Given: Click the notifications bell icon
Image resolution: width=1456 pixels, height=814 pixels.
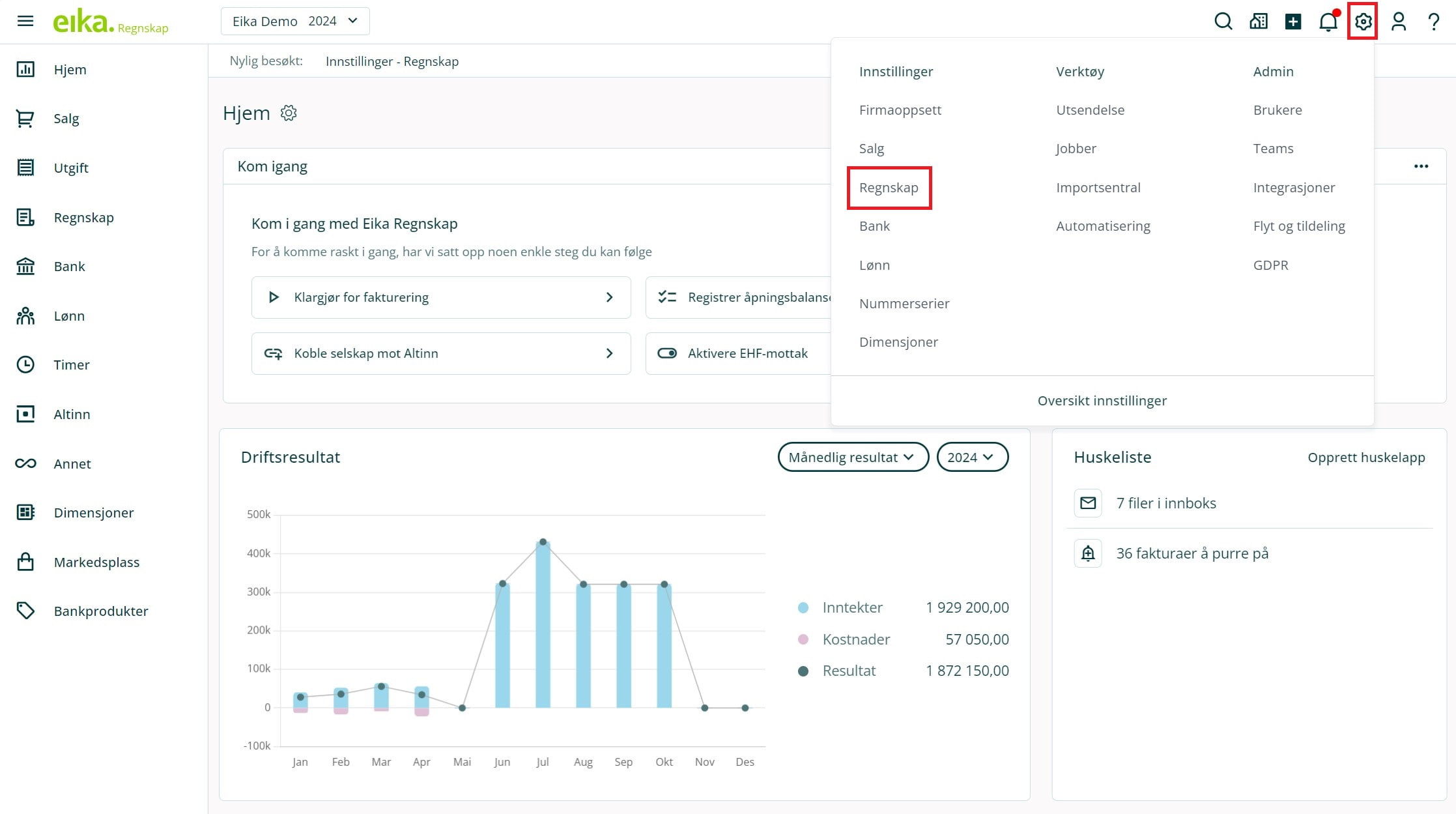Looking at the screenshot, I should 1328,22.
